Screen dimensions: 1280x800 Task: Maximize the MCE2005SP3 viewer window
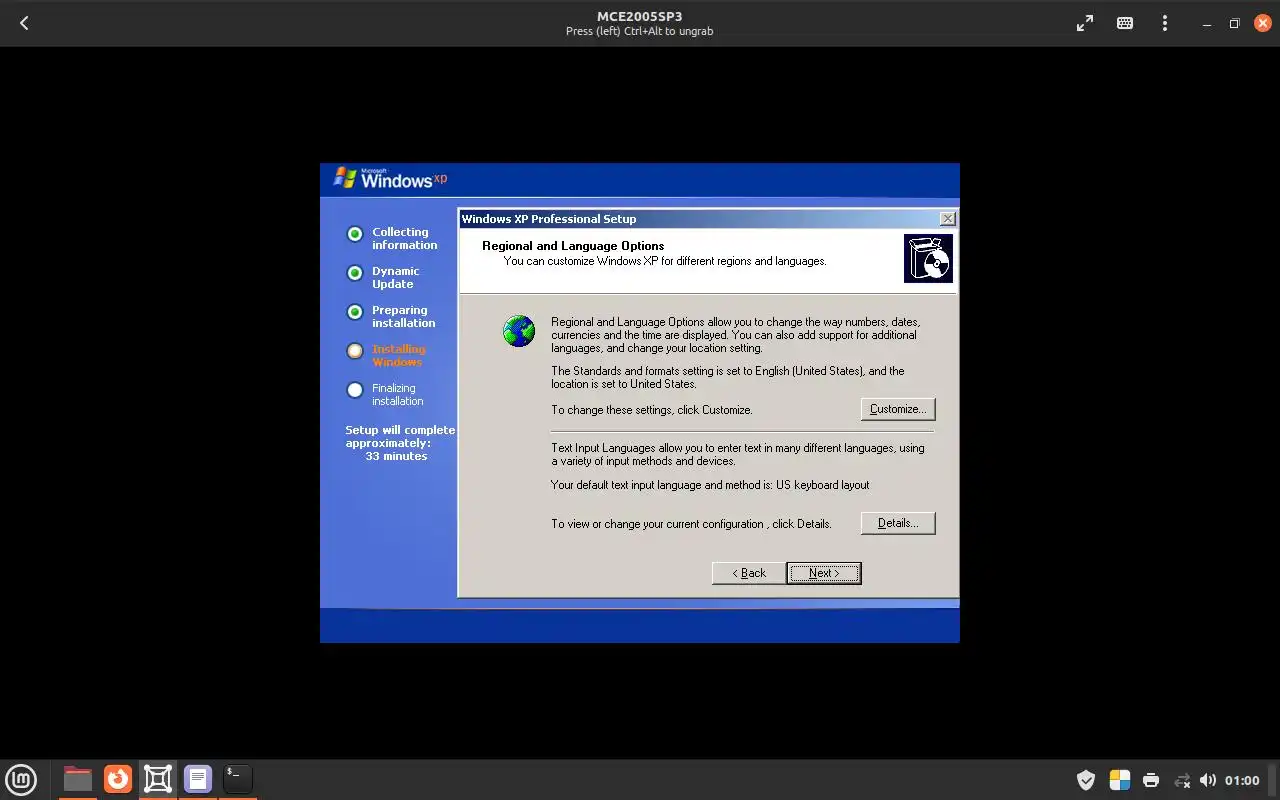(1234, 23)
